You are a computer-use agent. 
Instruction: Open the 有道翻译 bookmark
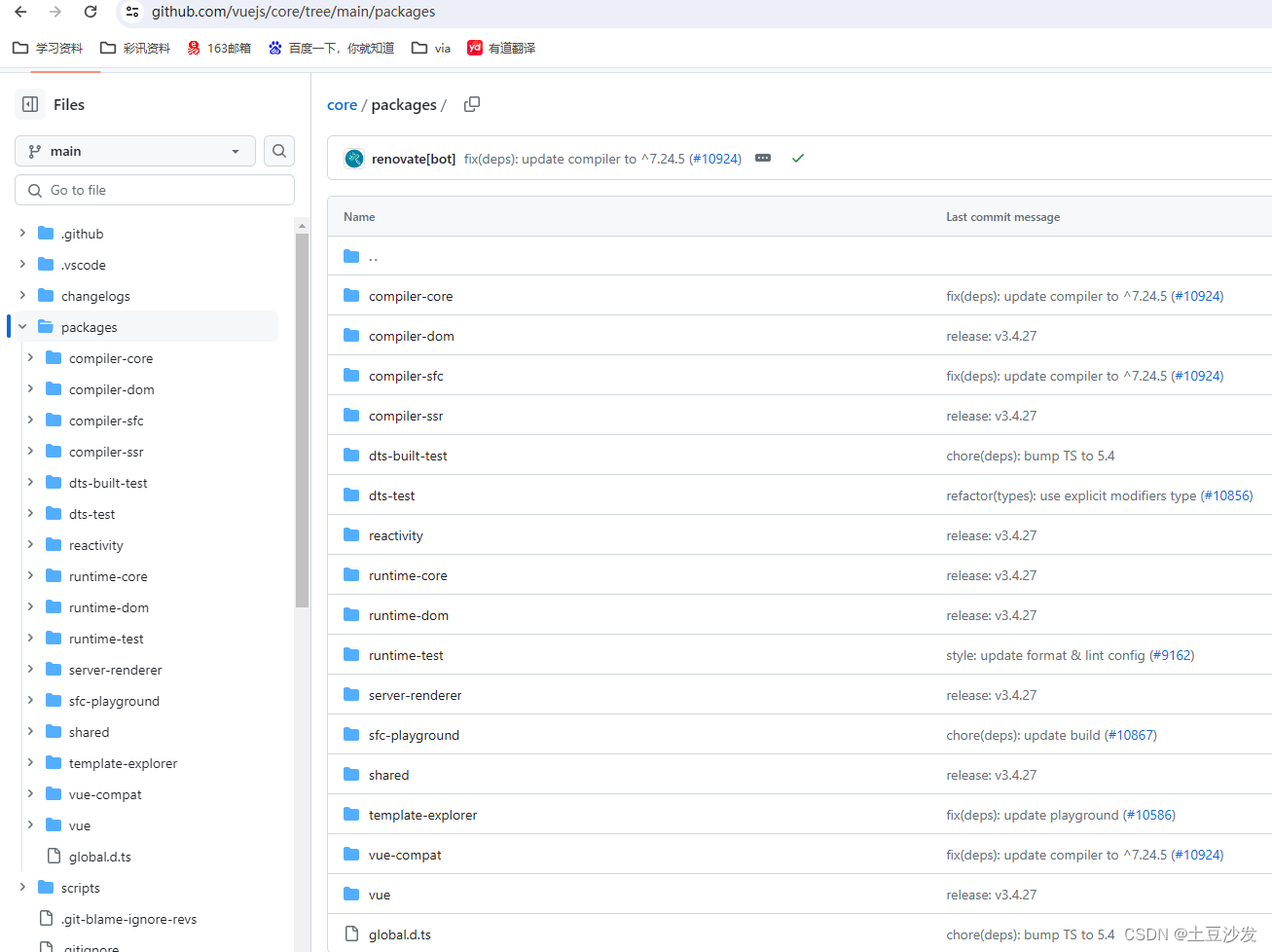[501, 48]
